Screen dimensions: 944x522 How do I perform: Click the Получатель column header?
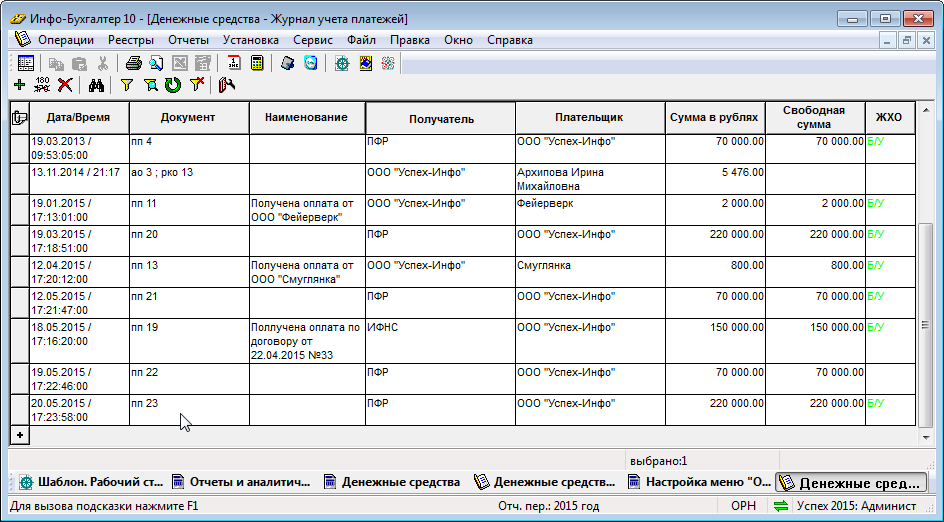coord(441,118)
